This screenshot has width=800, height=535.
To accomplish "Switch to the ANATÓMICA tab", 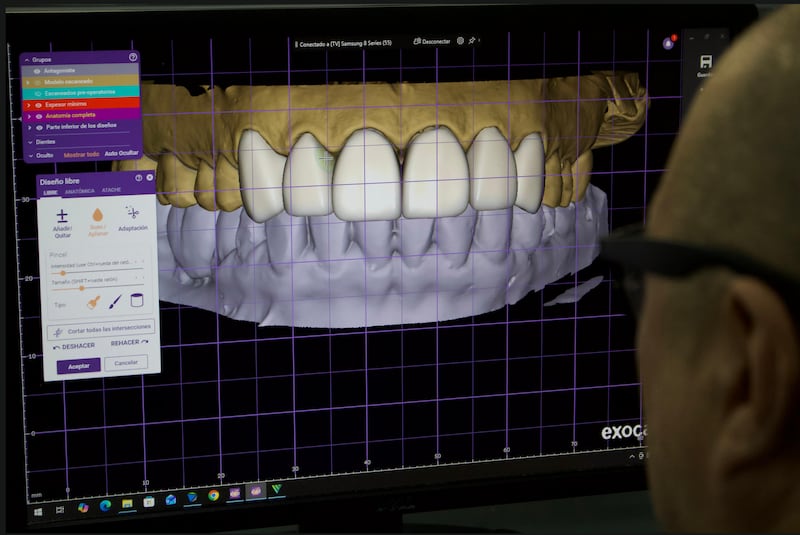I will point(80,191).
